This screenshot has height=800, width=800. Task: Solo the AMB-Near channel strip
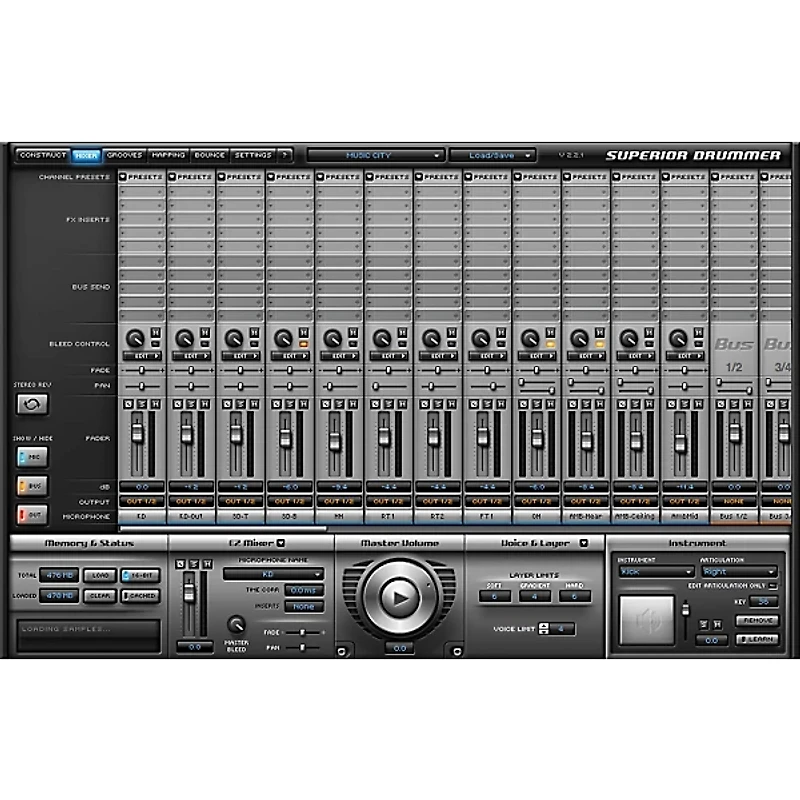click(x=586, y=404)
